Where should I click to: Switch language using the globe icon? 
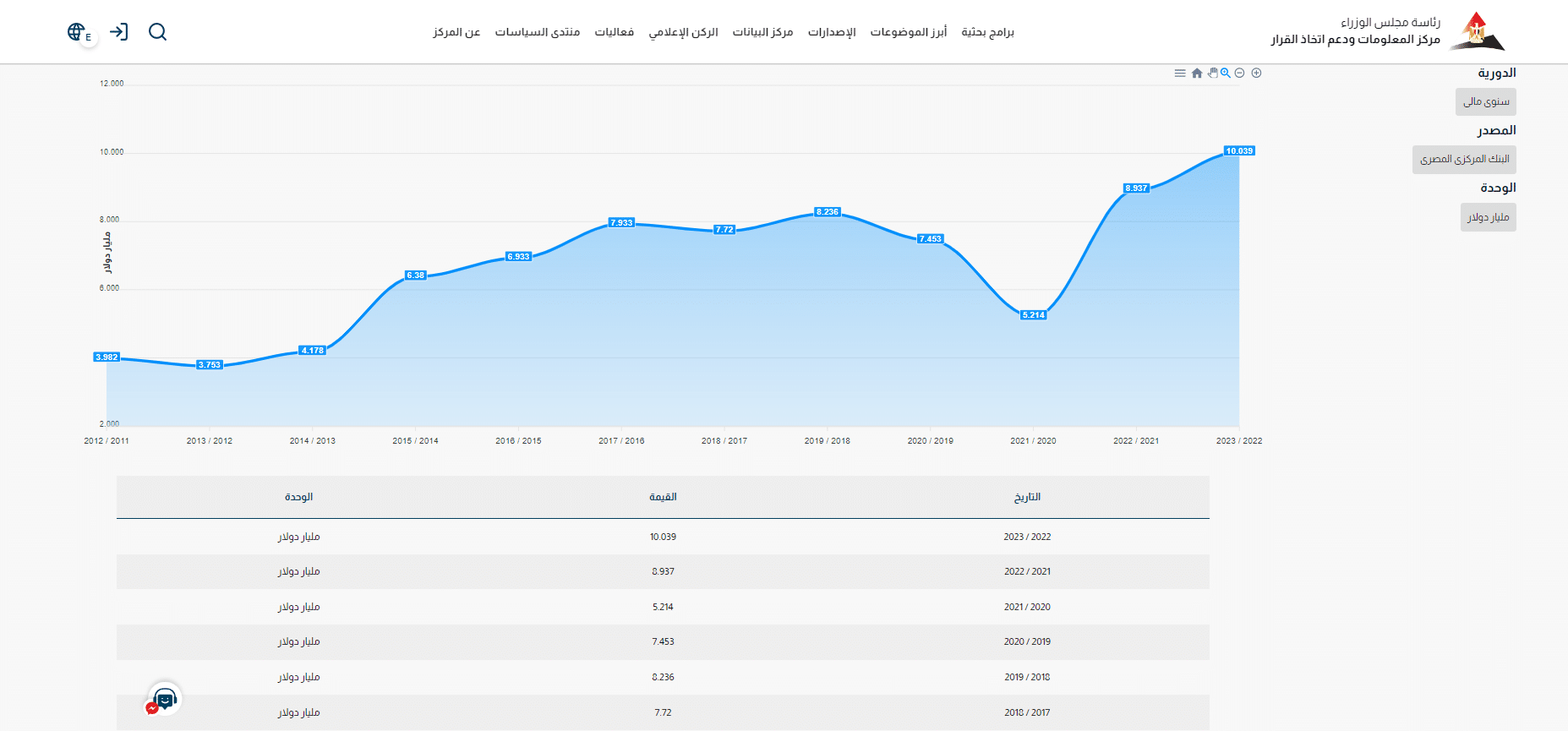point(77,32)
